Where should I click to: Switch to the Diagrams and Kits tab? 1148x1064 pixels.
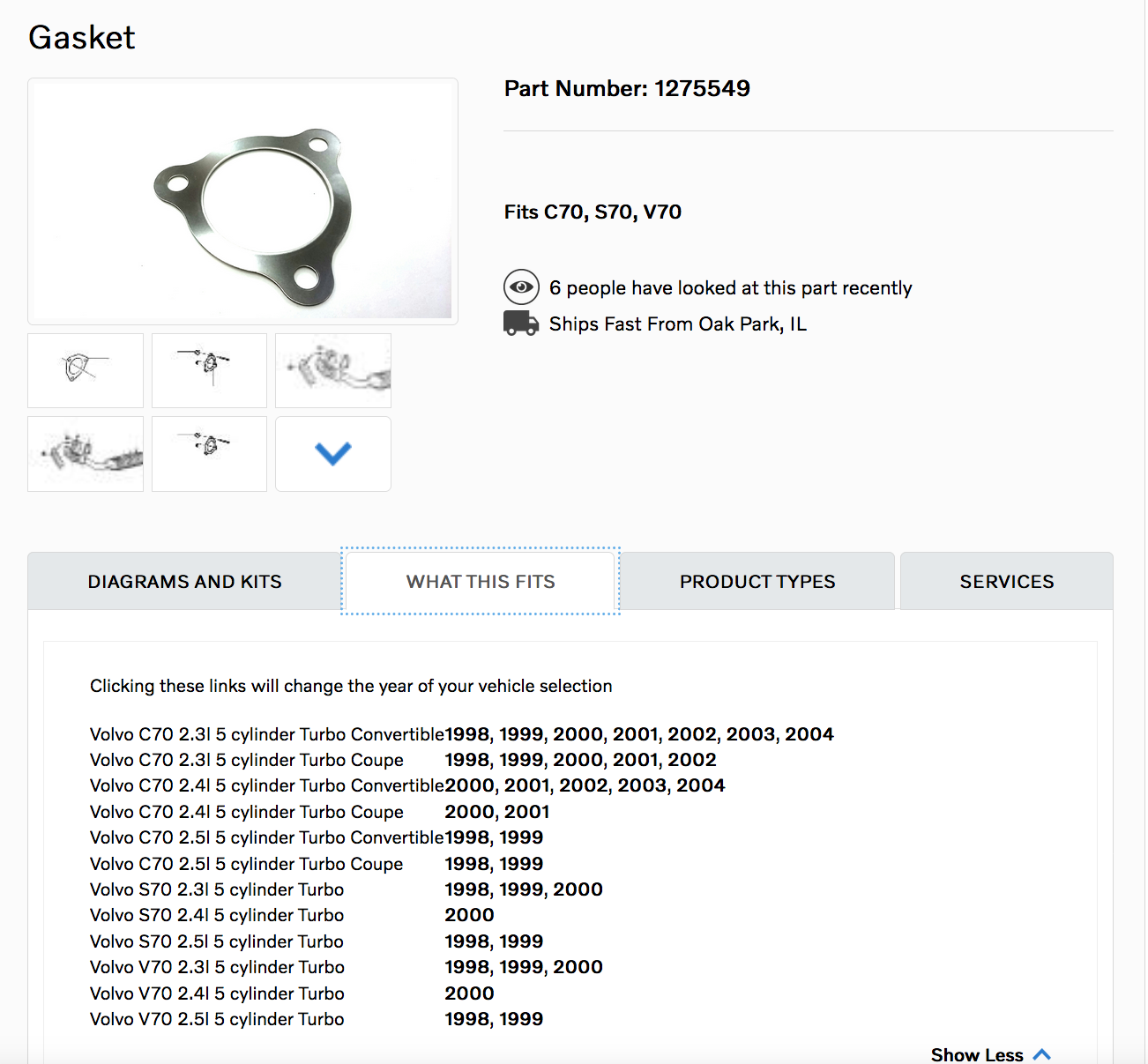[x=184, y=582]
